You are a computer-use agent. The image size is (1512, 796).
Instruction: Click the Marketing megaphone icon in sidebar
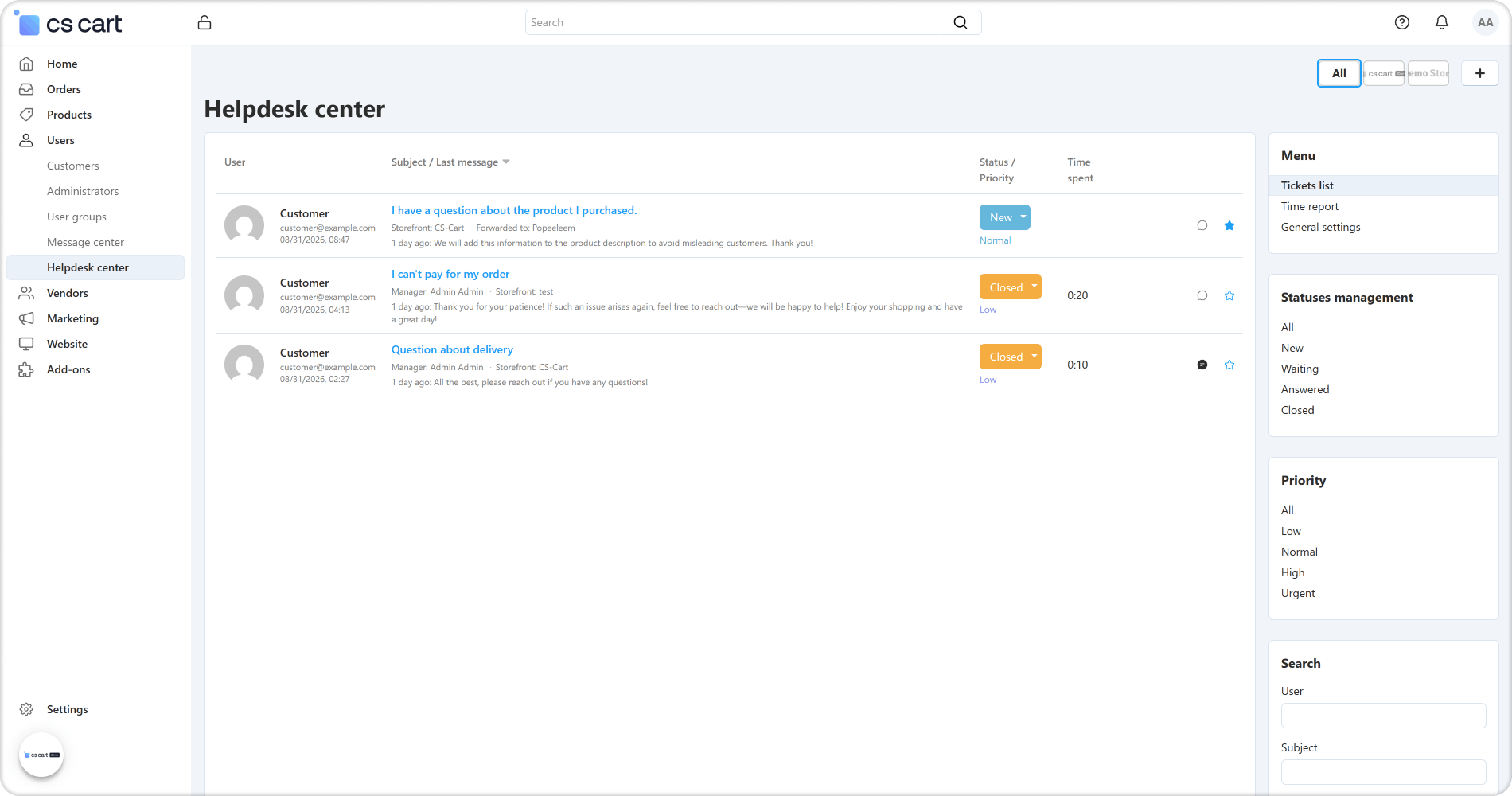[26, 318]
